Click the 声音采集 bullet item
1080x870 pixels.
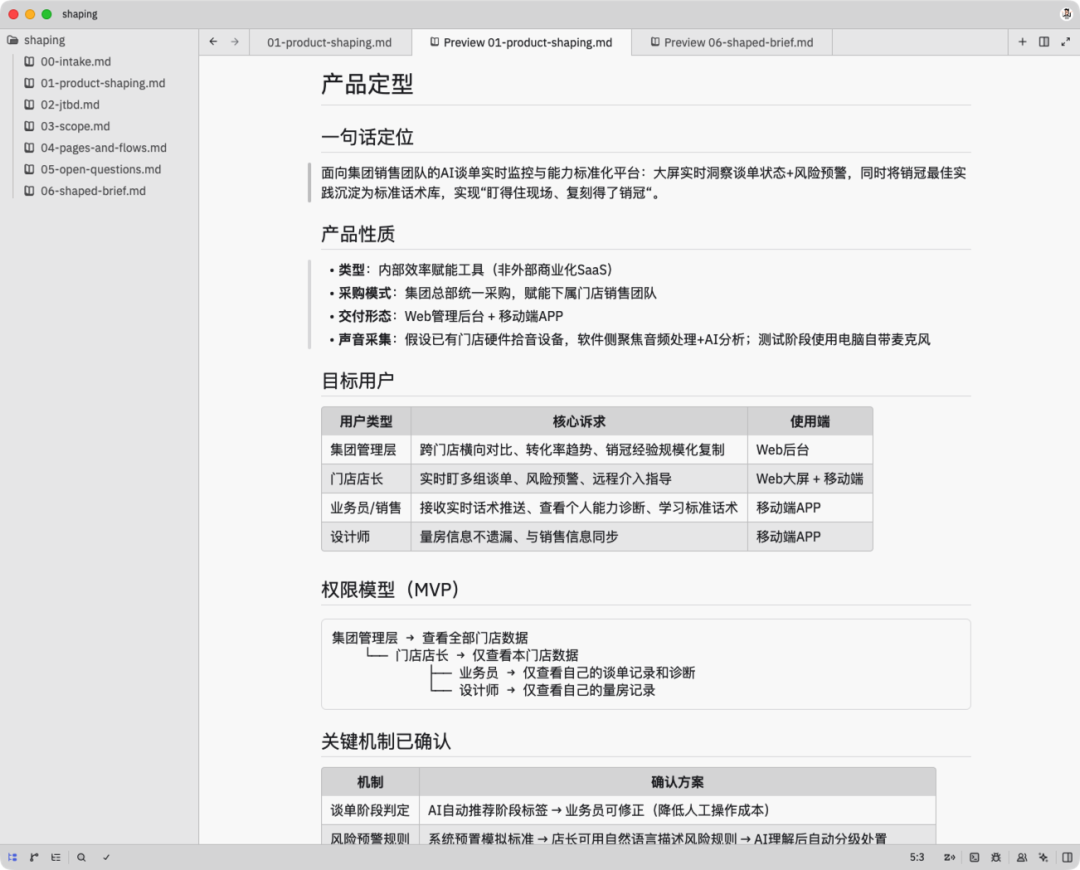(x=630, y=340)
